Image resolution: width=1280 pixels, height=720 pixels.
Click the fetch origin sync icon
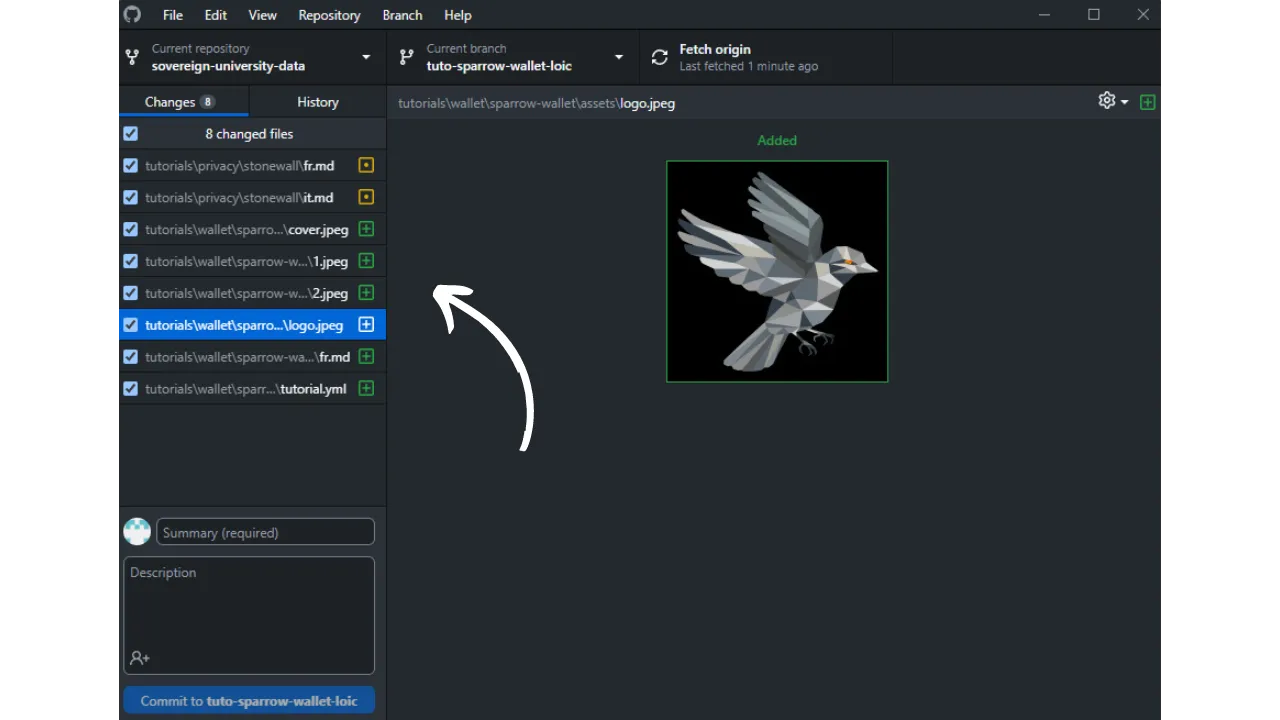(x=659, y=58)
